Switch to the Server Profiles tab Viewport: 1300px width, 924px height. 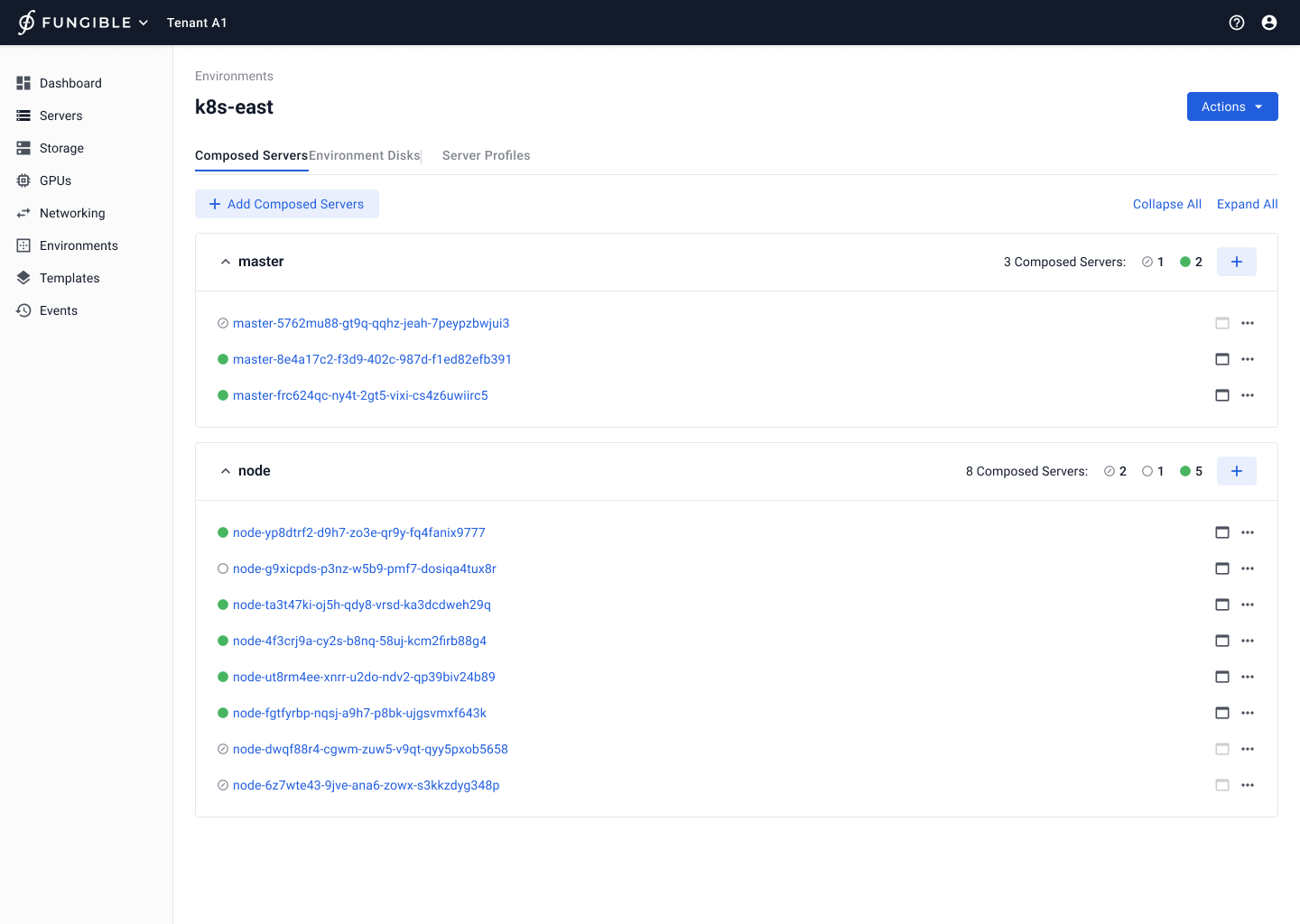click(x=486, y=155)
